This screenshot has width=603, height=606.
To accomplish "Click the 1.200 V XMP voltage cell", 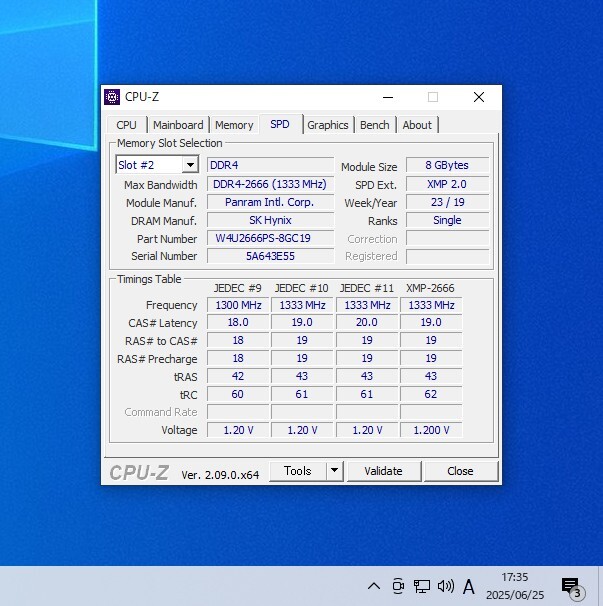I will [431, 430].
